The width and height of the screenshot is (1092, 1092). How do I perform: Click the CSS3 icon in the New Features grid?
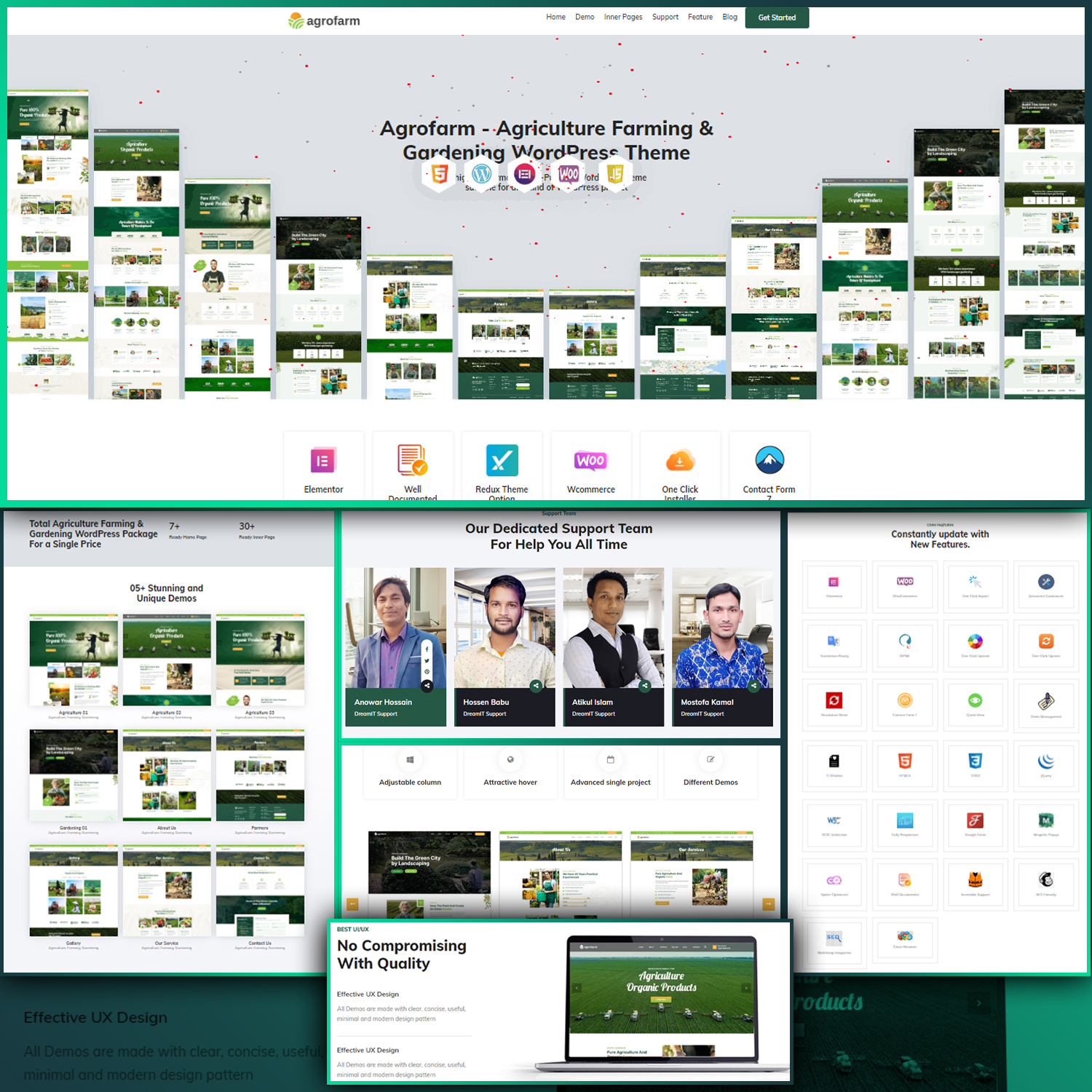975,761
